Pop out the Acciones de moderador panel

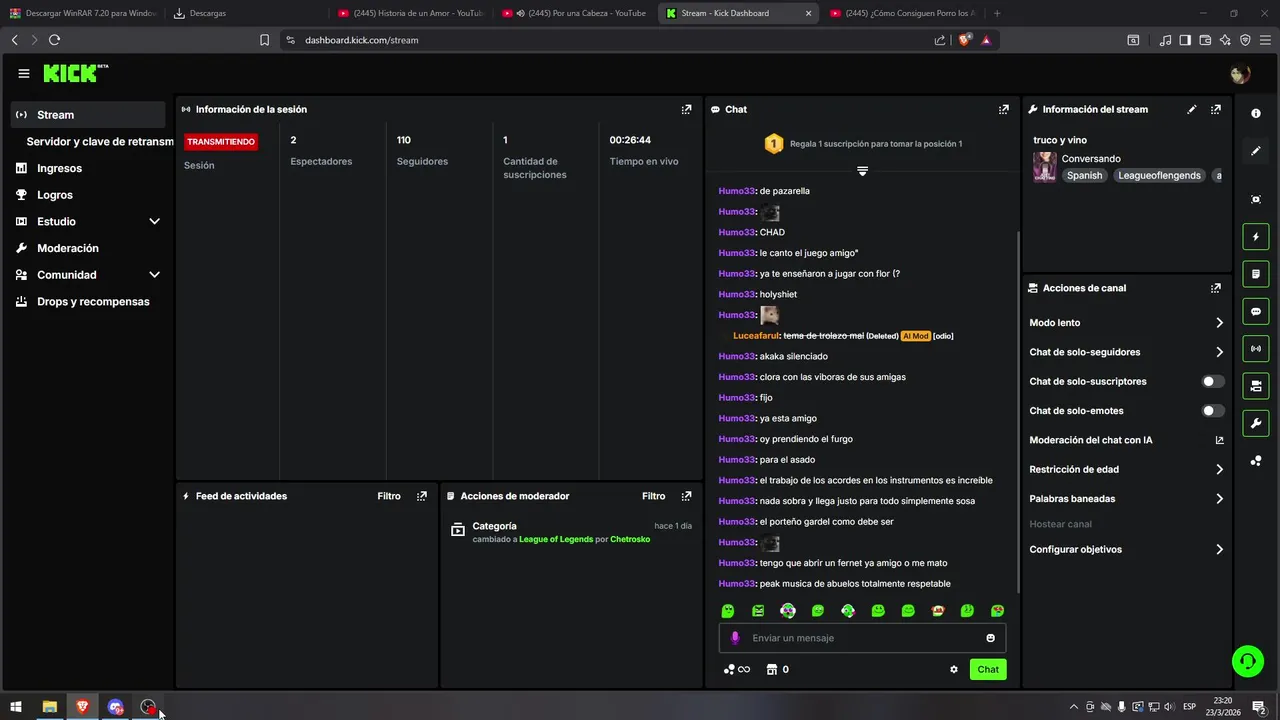pos(686,496)
